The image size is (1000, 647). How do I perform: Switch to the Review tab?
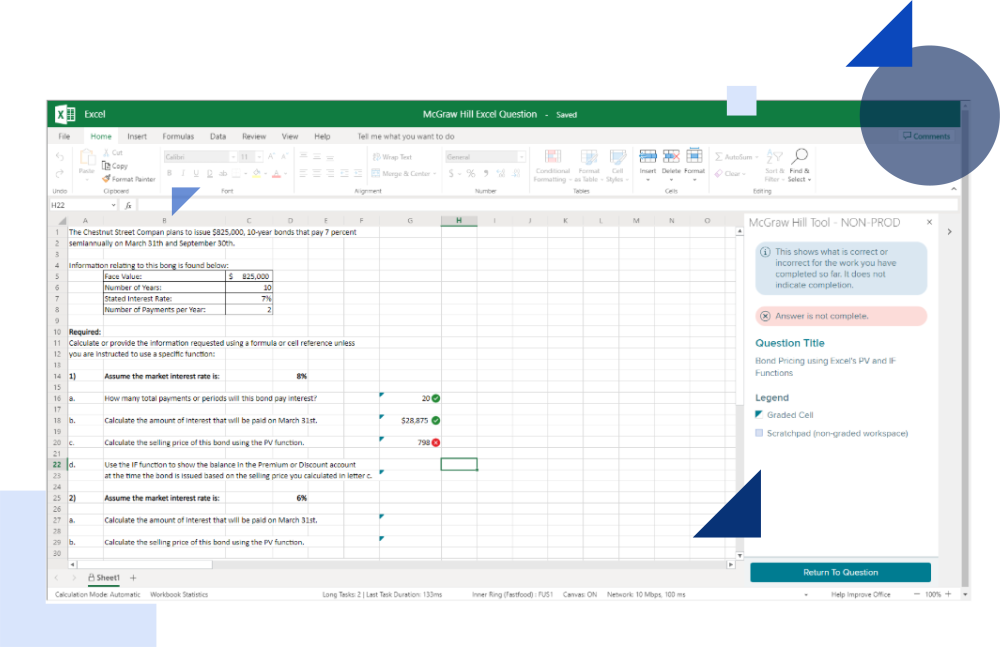254,137
